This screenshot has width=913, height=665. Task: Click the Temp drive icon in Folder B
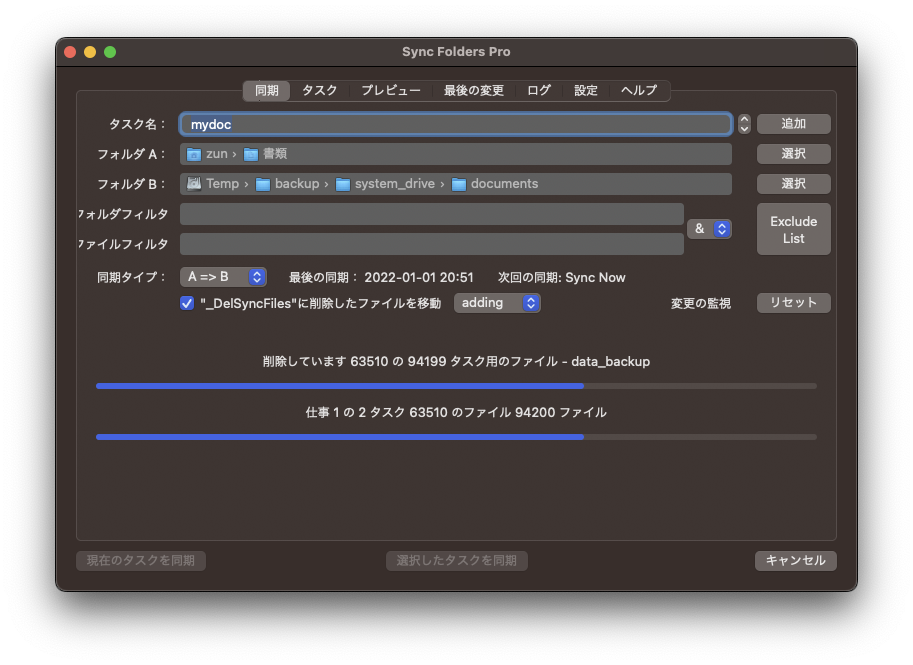pyautogui.click(x=194, y=184)
